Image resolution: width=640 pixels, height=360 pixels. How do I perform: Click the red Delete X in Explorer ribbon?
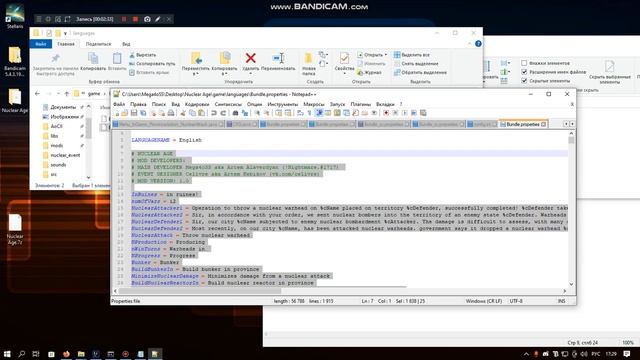[251, 58]
